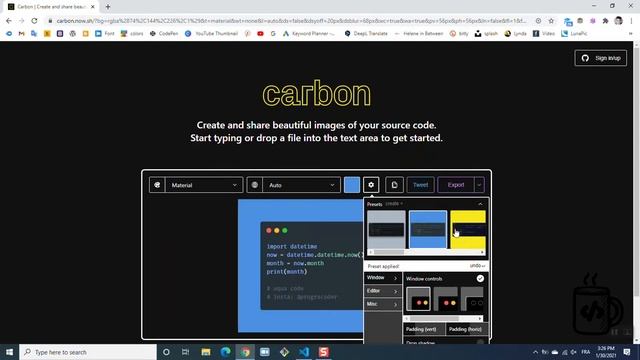Open the Material theme dropdown
640x360 pixels.
click(x=204, y=185)
